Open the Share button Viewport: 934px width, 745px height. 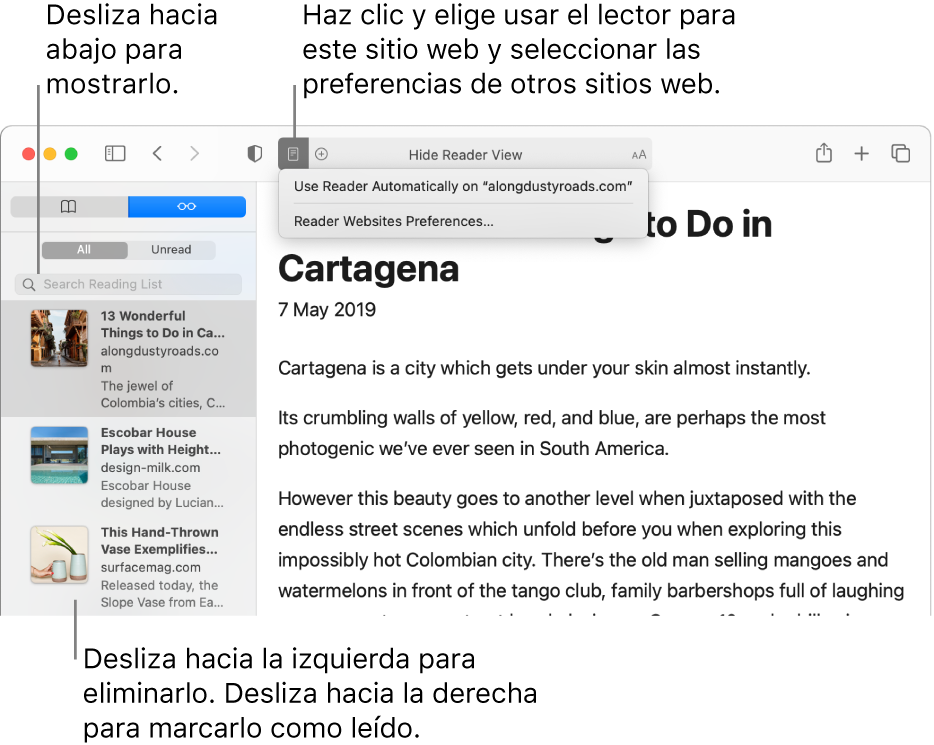[824, 153]
